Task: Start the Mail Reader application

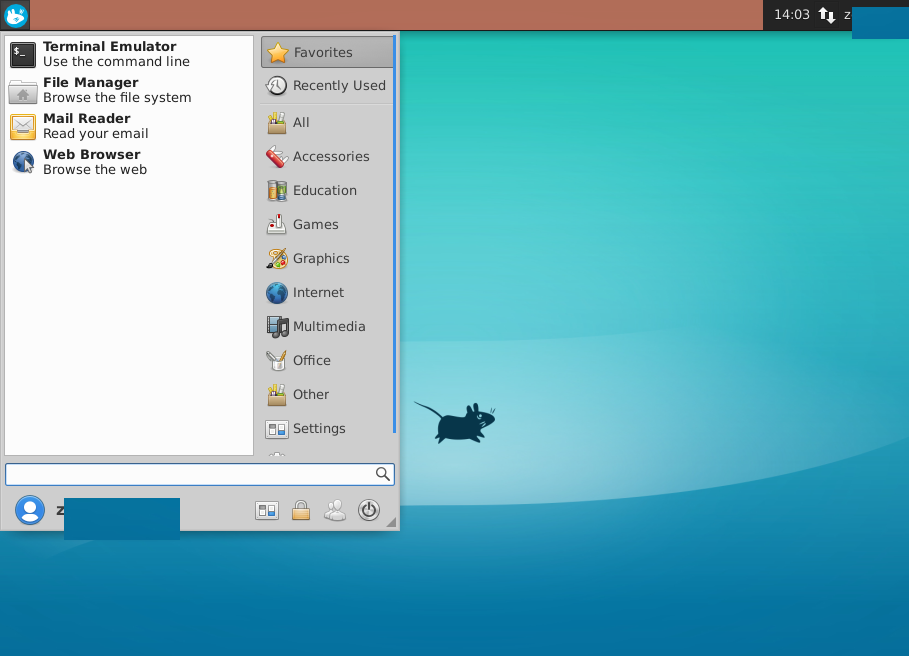Action: pos(94,126)
